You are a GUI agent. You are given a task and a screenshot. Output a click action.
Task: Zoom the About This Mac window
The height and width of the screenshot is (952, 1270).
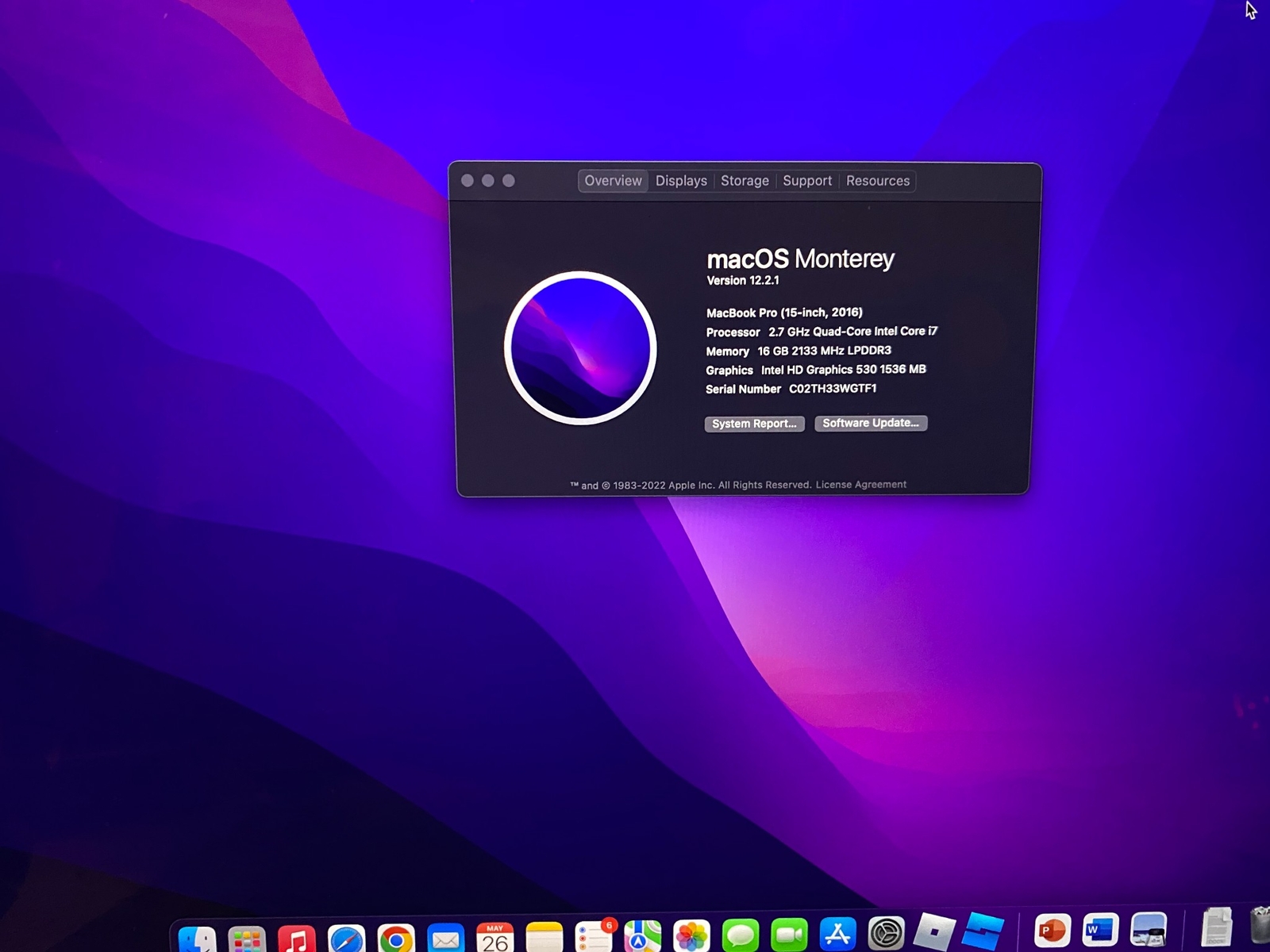click(x=509, y=181)
